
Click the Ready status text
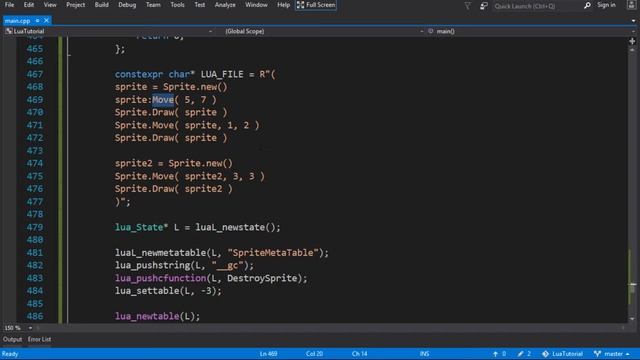click(10, 354)
